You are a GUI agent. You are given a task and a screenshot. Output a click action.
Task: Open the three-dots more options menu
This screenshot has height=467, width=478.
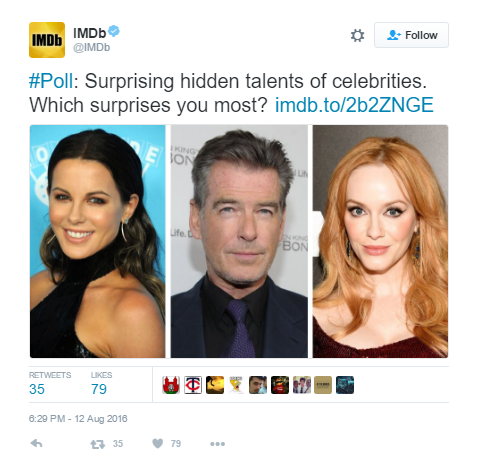[218, 444]
